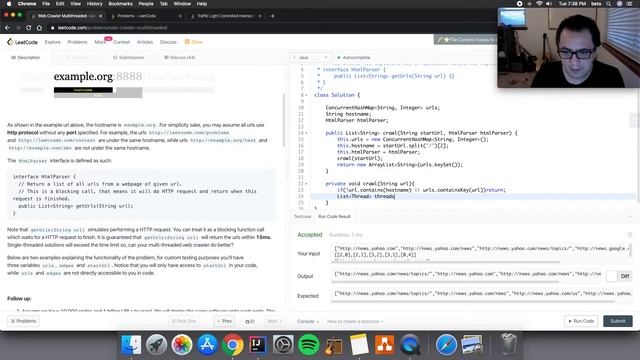Open Safari compass icon in dock
Image resolution: width=640 pixels, height=360 pixels.
click(446, 345)
